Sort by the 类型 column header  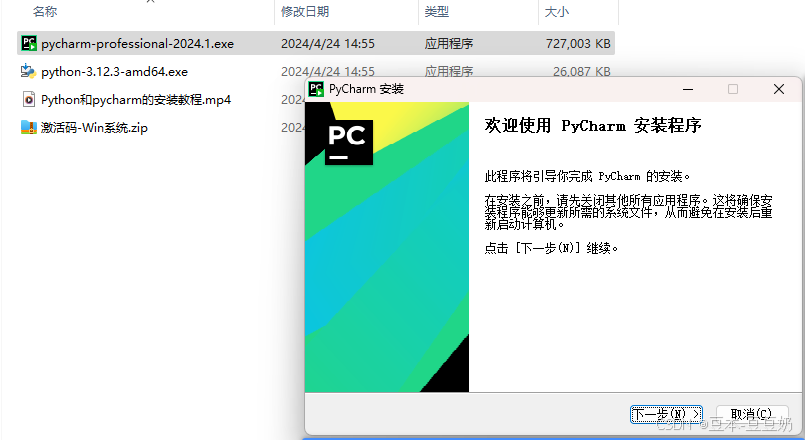[x=437, y=11]
